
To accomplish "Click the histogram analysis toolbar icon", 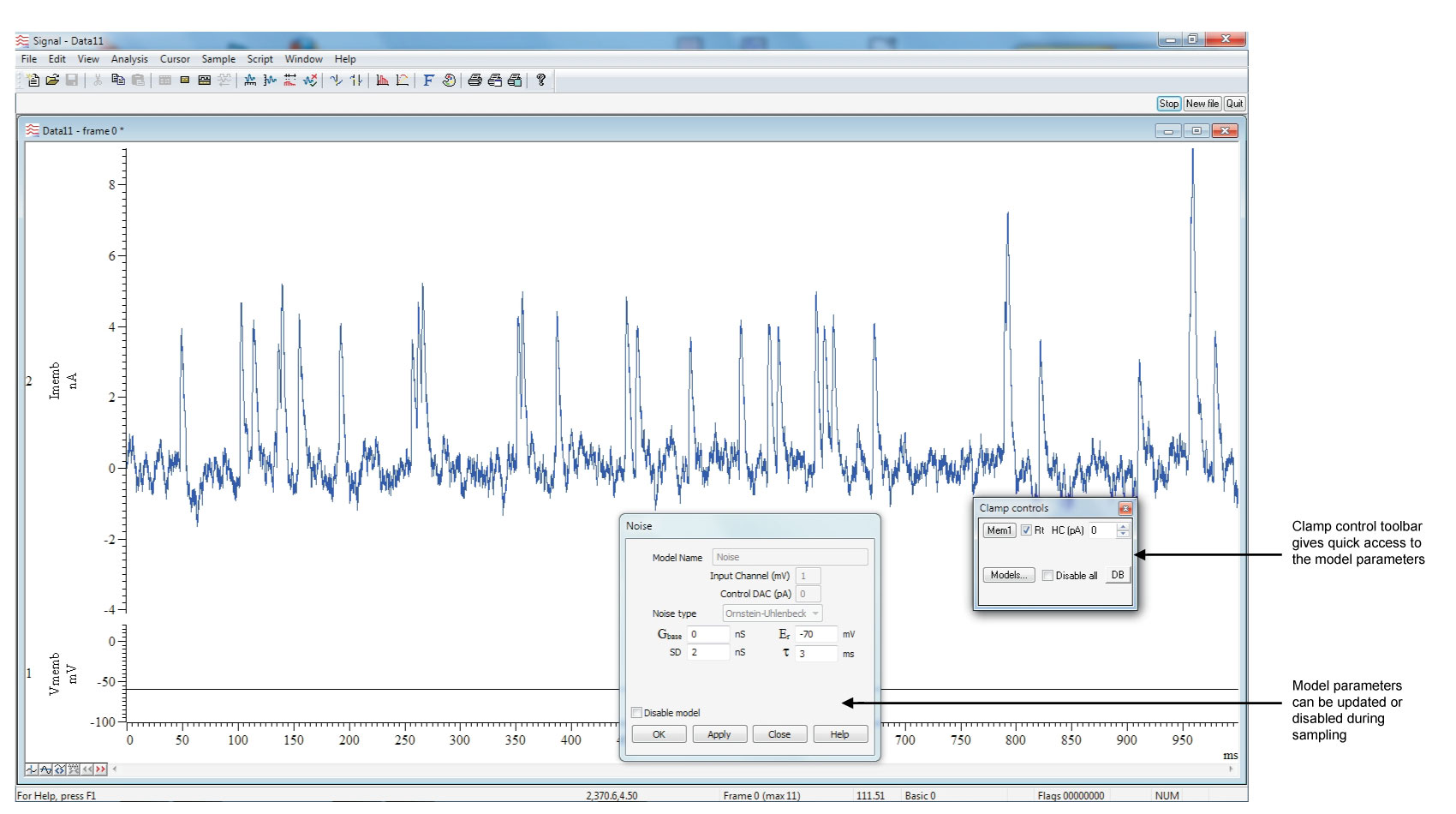I will (380, 80).
